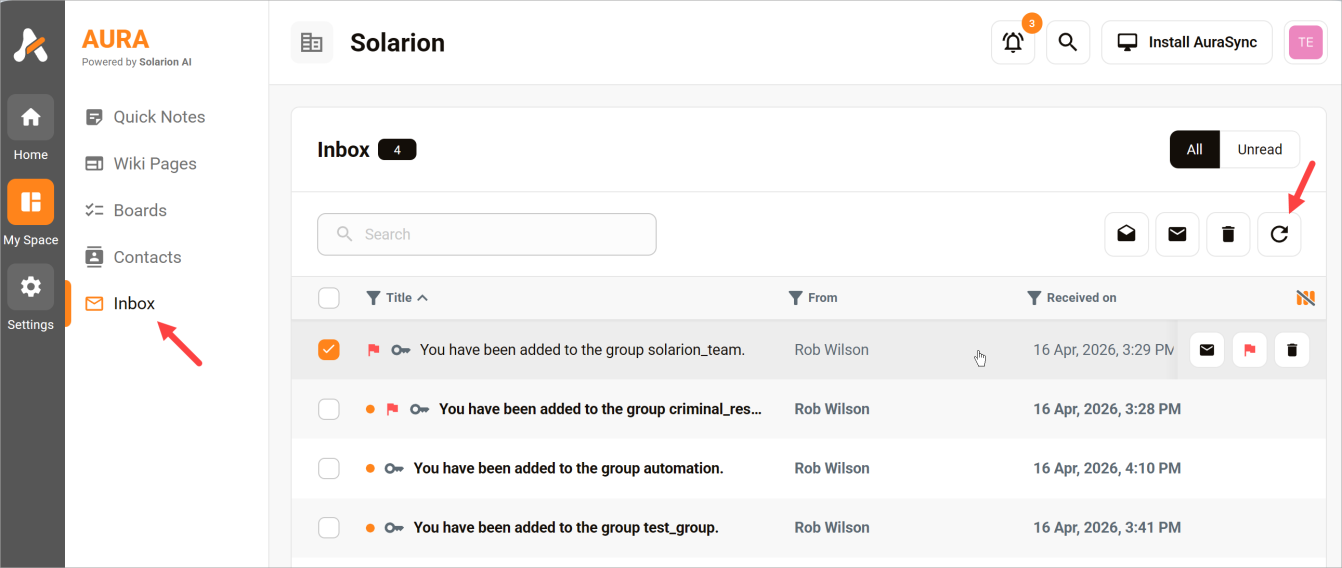The width and height of the screenshot is (1342, 568).
Task: Delete the solarion_team message row
Action: pyautogui.click(x=1292, y=350)
